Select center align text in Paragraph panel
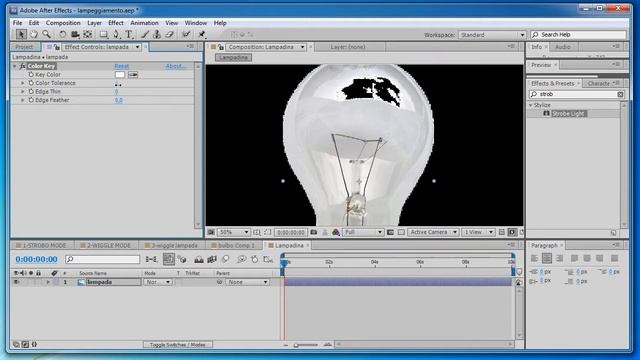This screenshot has width=640, height=360. [x=547, y=258]
